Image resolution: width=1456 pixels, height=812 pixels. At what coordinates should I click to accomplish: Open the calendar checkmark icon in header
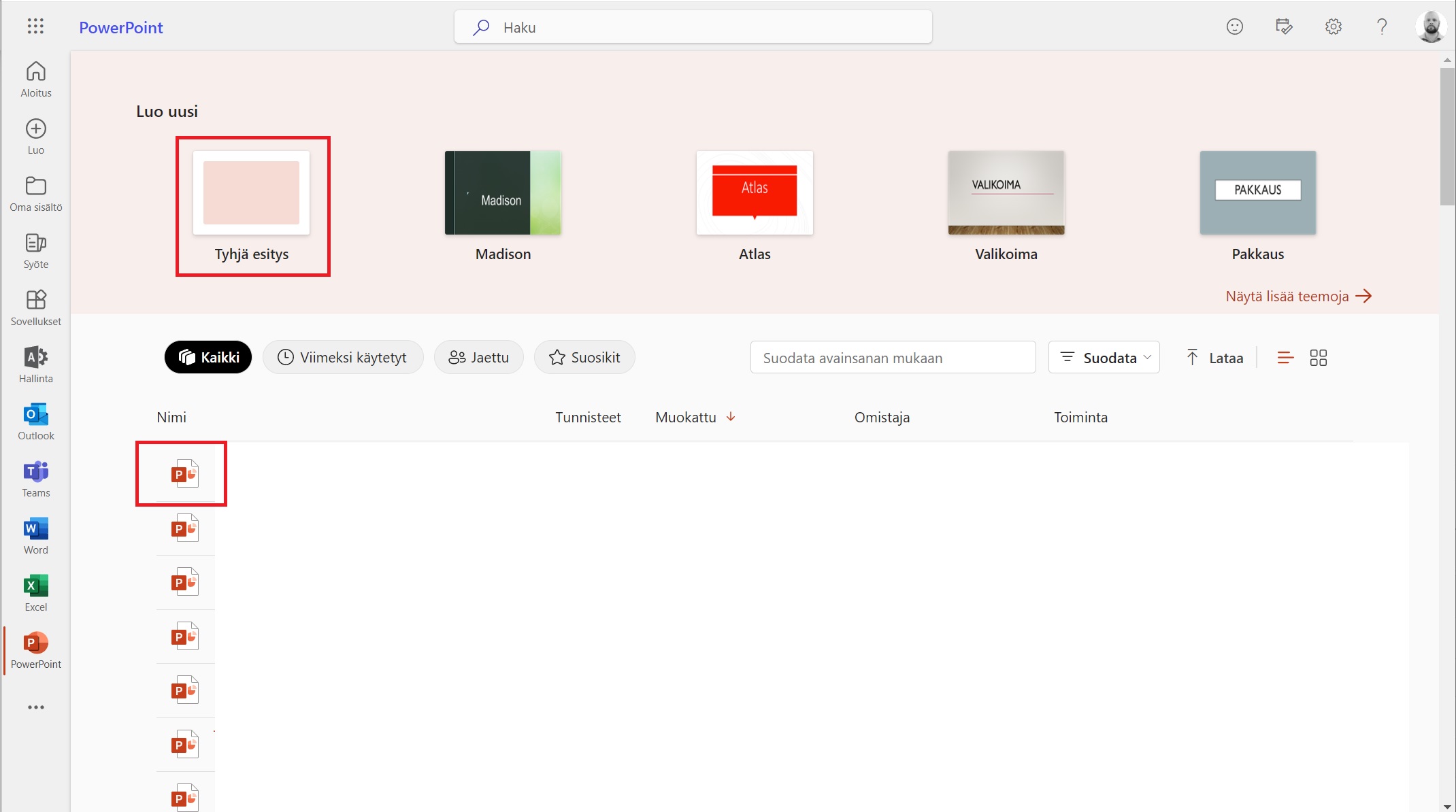pos(1284,27)
